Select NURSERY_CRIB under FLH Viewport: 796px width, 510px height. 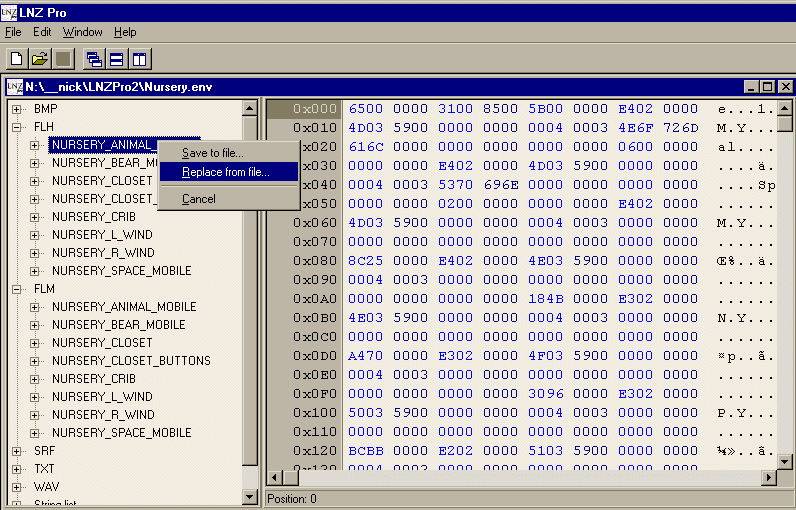(92, 217)
